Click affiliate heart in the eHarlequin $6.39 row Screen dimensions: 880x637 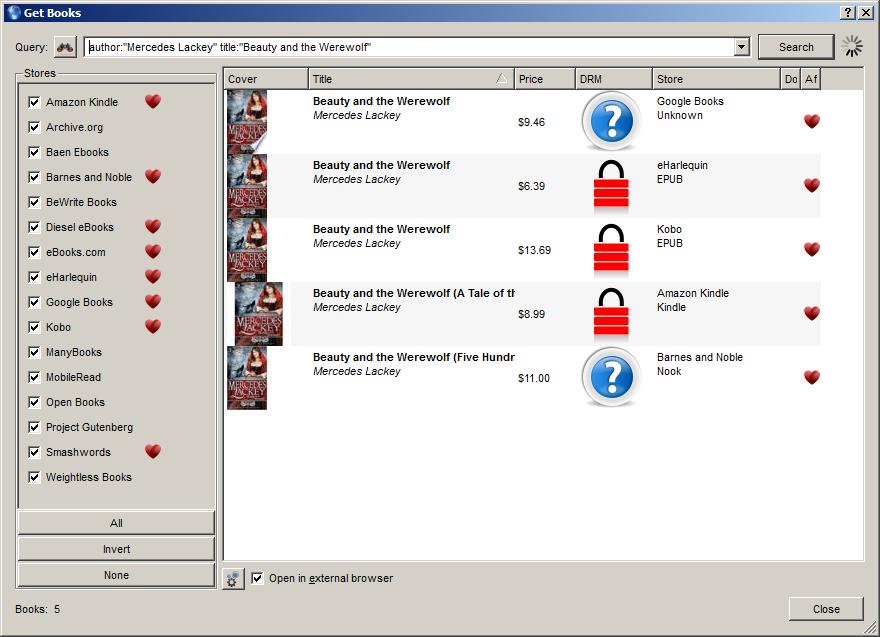(x=812, y=185)
